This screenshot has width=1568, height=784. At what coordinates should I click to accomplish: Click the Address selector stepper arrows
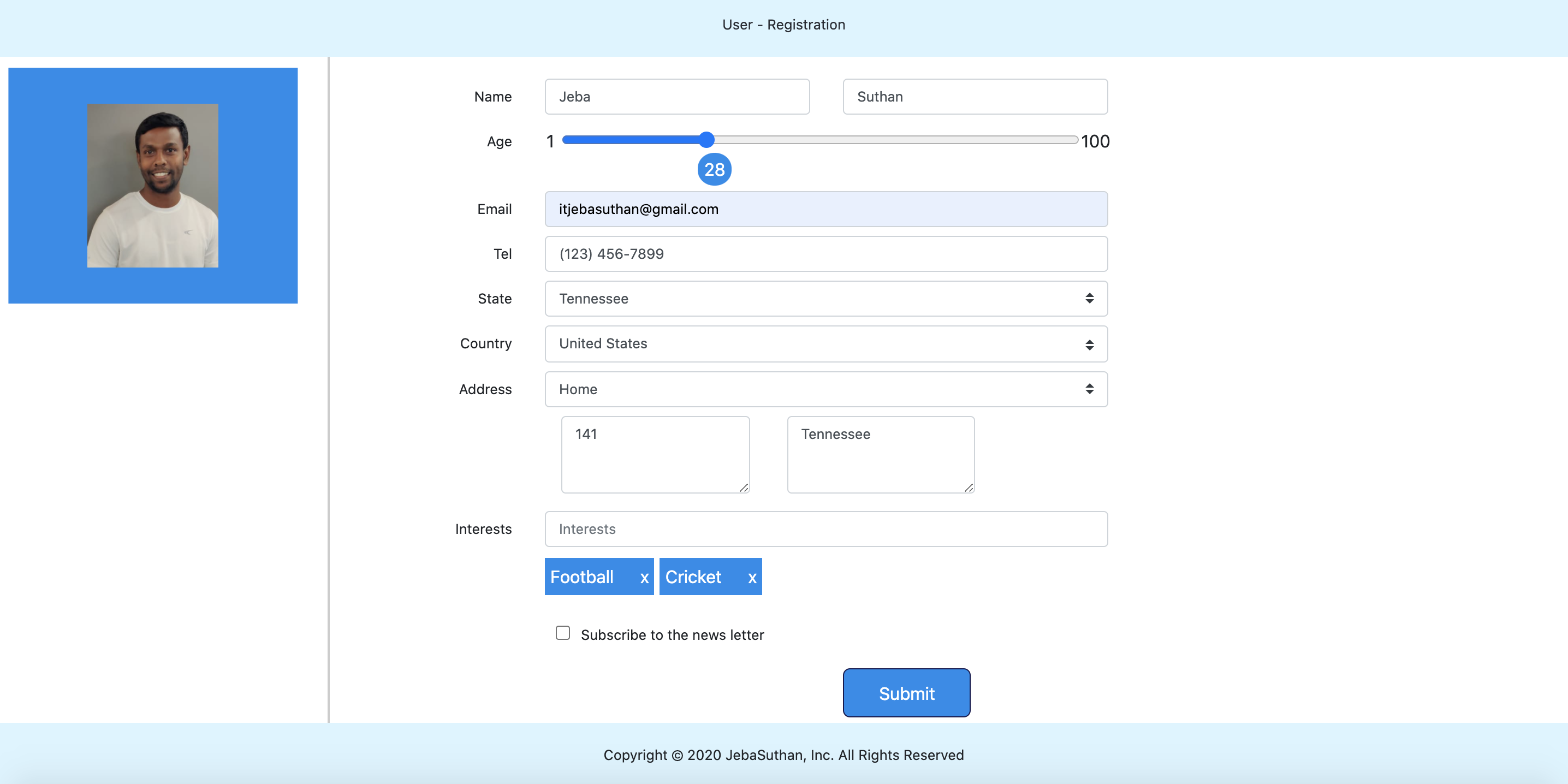click(x=1089, y=389)
